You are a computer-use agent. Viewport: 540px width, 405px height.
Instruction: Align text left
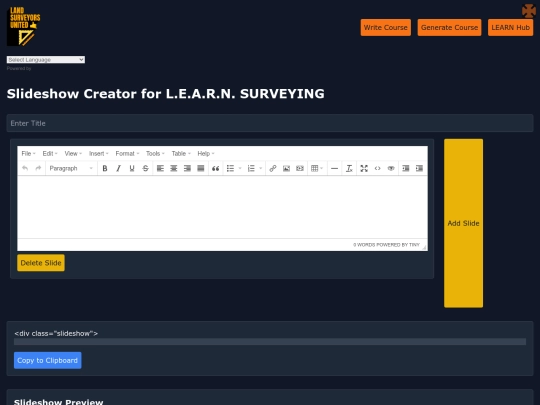tap(160, 168)
